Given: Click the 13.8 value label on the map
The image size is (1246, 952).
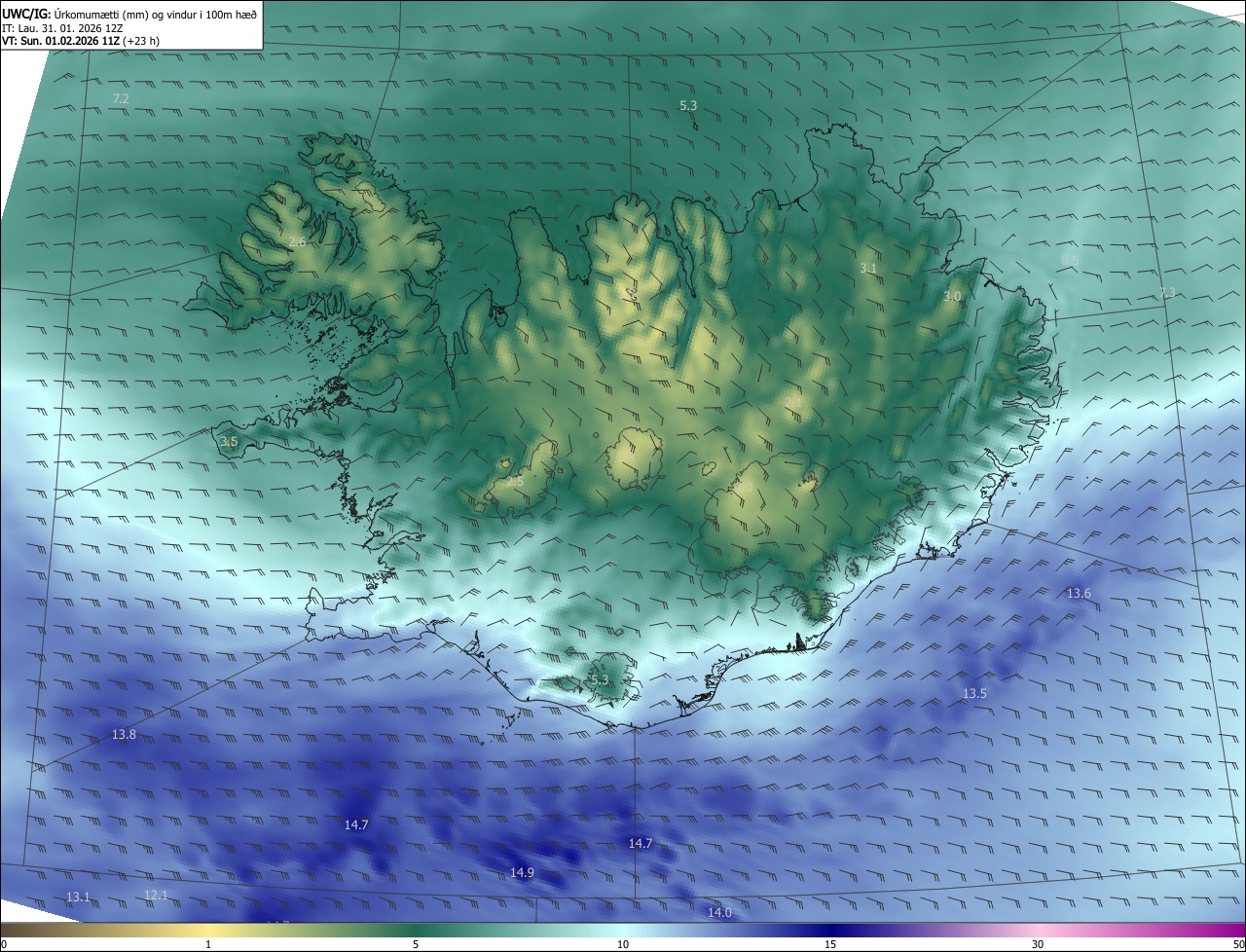Looking at the screenshot, I should (x=124, y=735).
